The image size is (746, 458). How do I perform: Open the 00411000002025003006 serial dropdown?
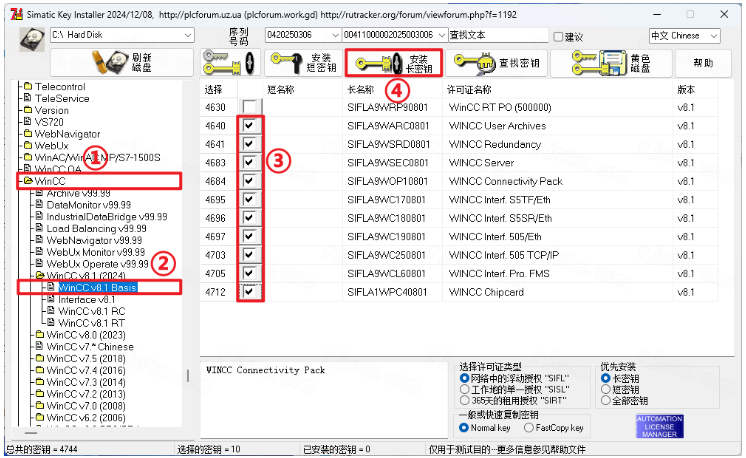click(442, 35)
